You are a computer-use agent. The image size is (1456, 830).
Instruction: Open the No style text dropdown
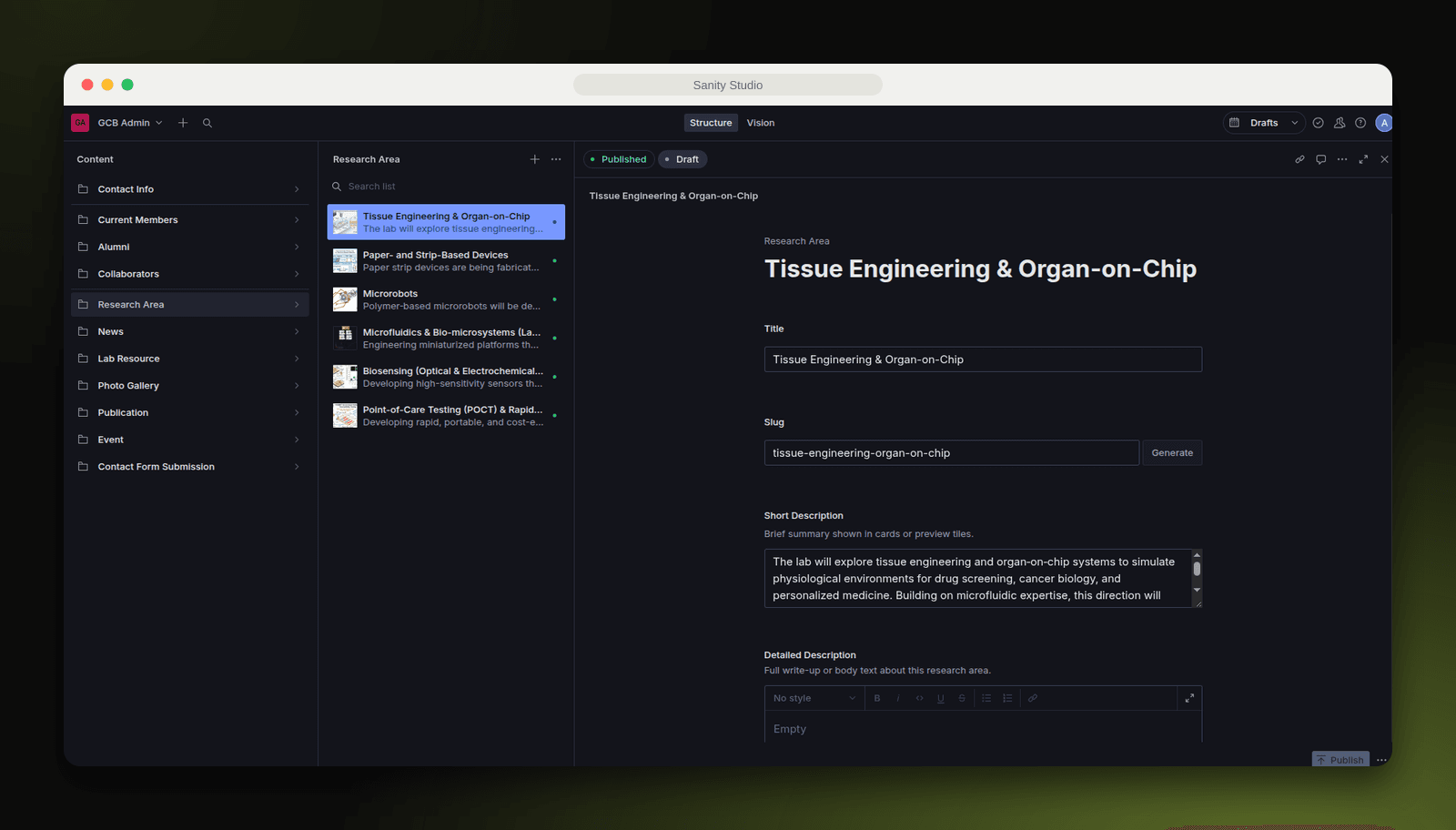pyautogui.click(x=814, y=698)
